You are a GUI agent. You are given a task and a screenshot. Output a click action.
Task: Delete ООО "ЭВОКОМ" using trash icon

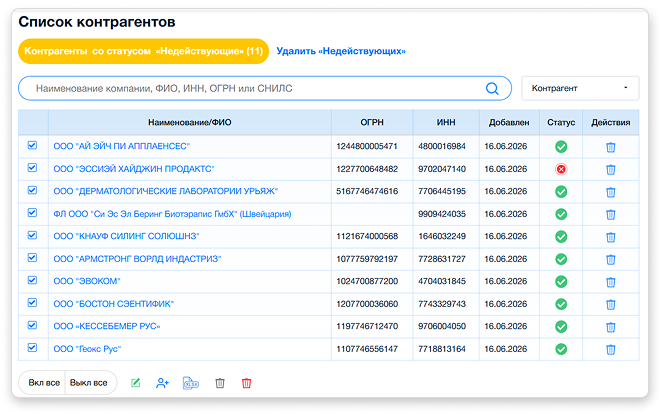(610, 282)
